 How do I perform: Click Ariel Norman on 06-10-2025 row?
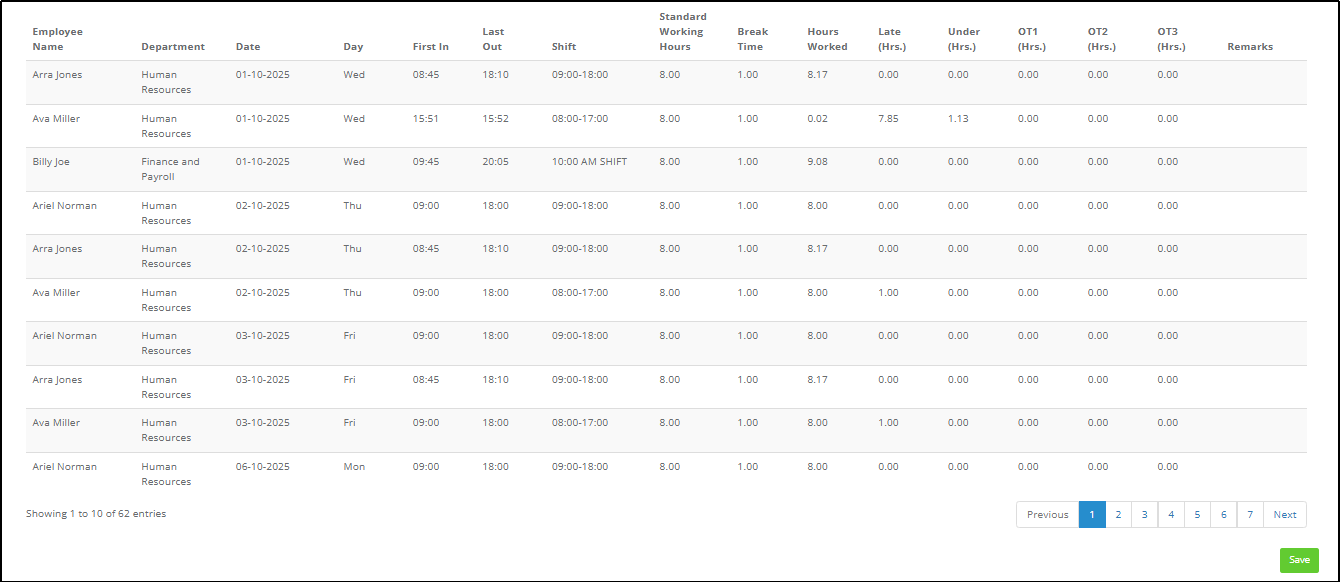(x=65, y=467)
